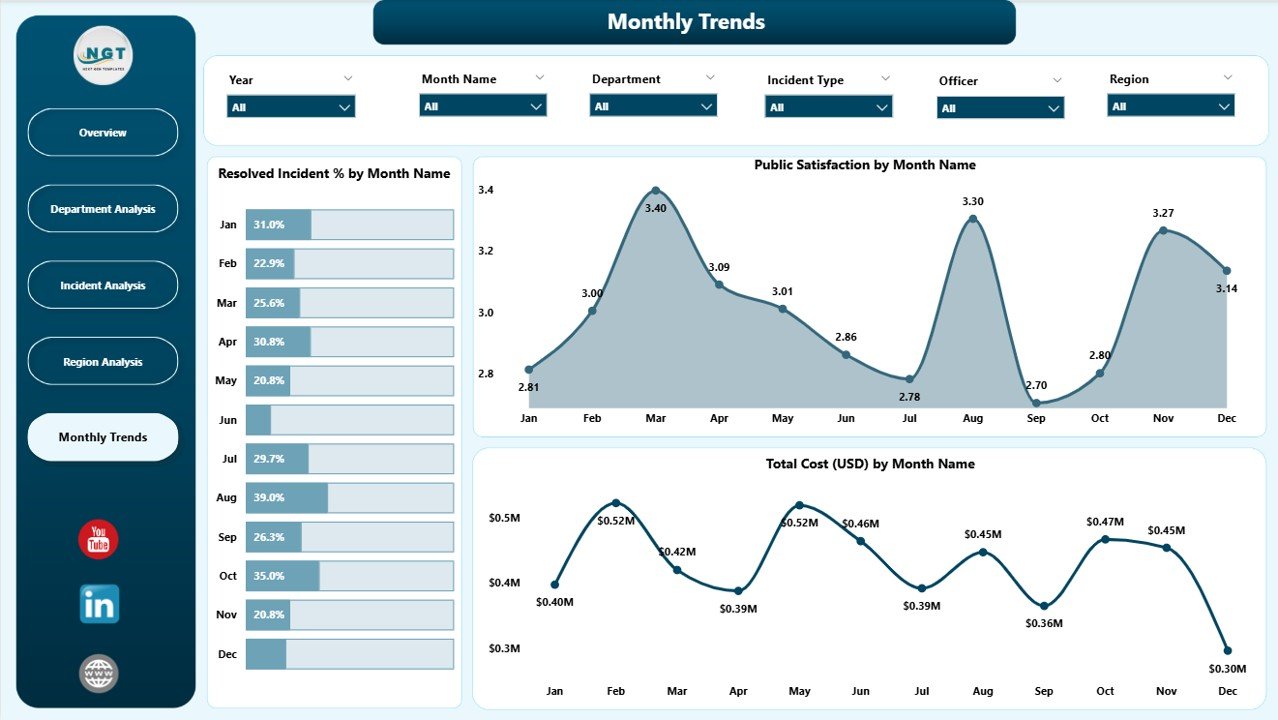Screen dimensions: 1278x720
Task: Switch to Department Analysis page
Action: click(x=103, y=209)
